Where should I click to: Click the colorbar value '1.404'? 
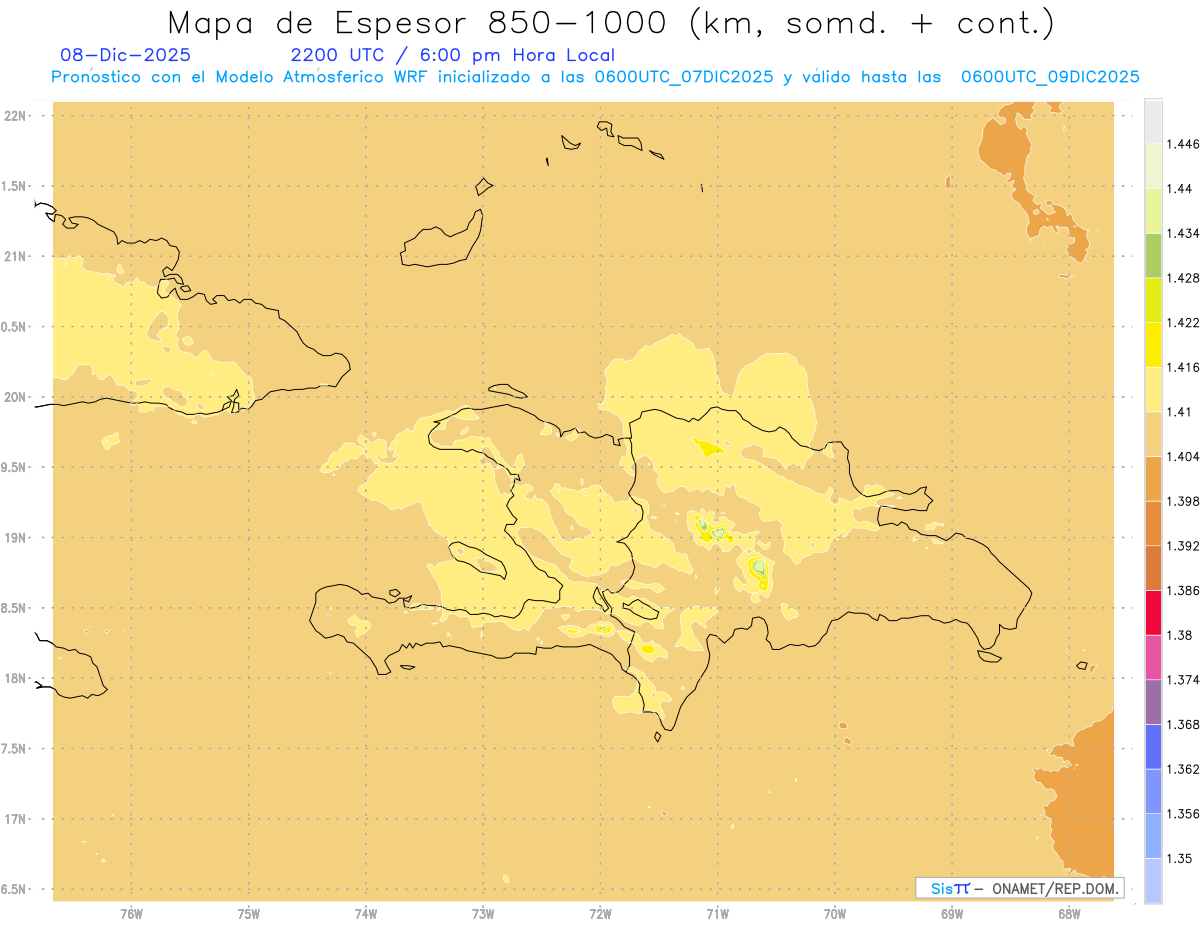(1183, 456)
